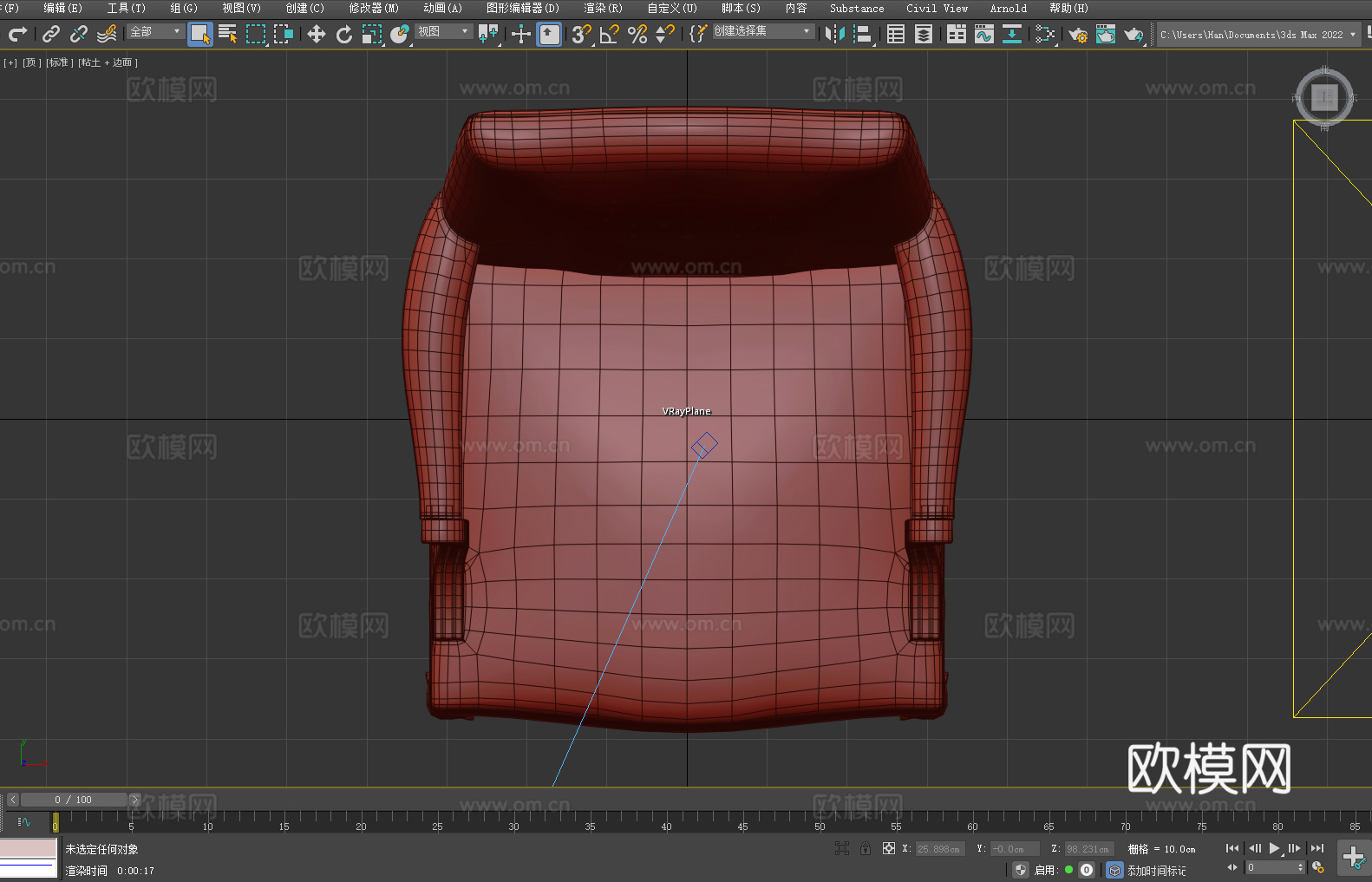
Task: Toggle Window/Crossing selection mode
Action: (284, 34)
